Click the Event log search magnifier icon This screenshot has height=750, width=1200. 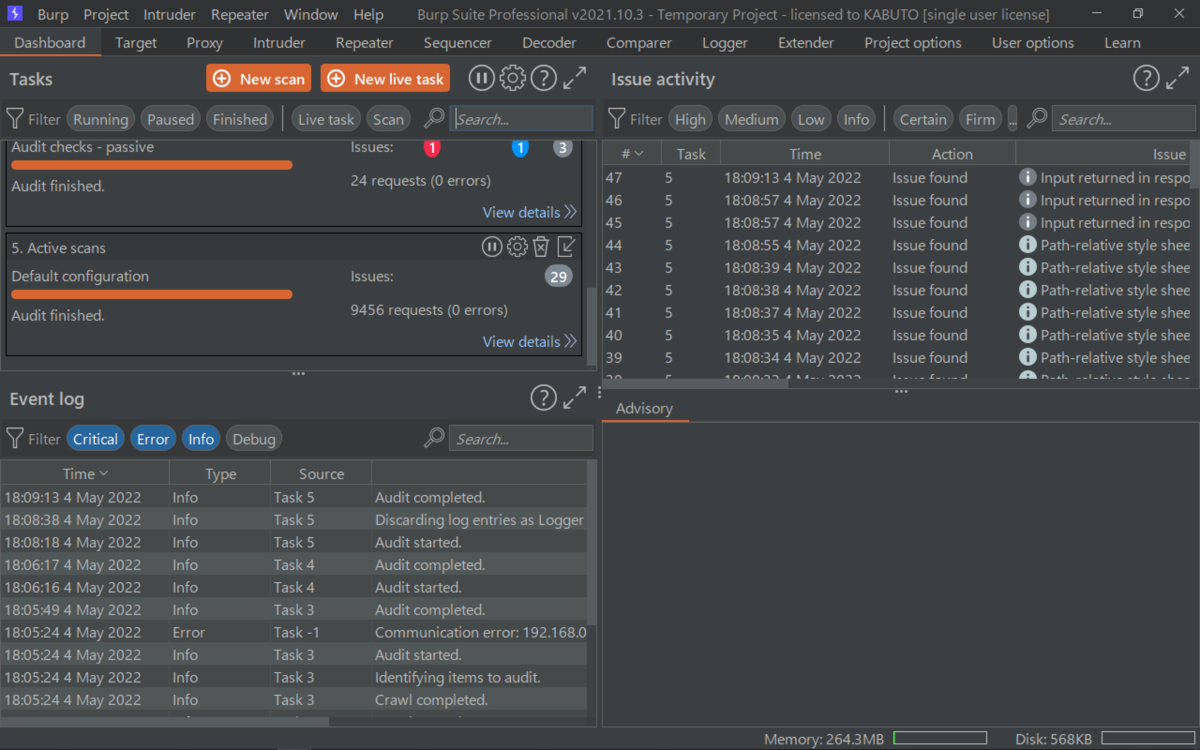(x=434, y=438)
